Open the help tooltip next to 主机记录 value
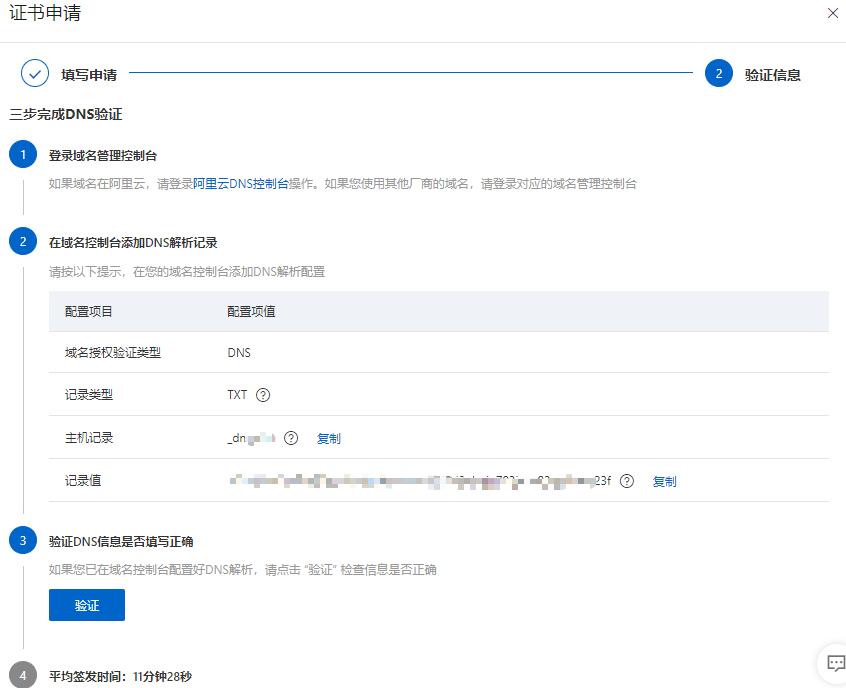The width and height of the screenshot is (846, 688). [290, 438]
